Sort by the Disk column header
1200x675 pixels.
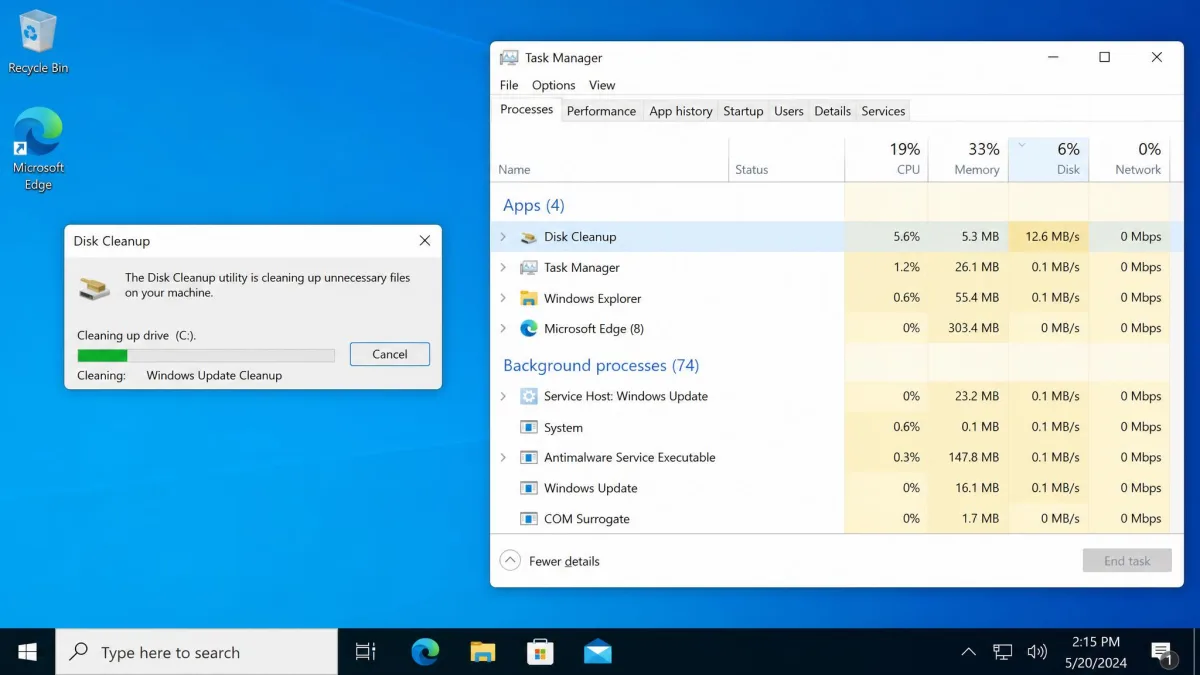[1049, 159]
